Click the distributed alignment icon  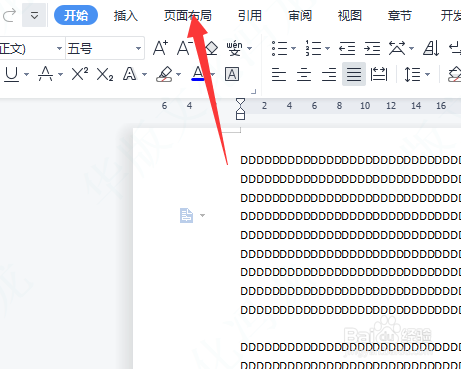coord(379,74)
